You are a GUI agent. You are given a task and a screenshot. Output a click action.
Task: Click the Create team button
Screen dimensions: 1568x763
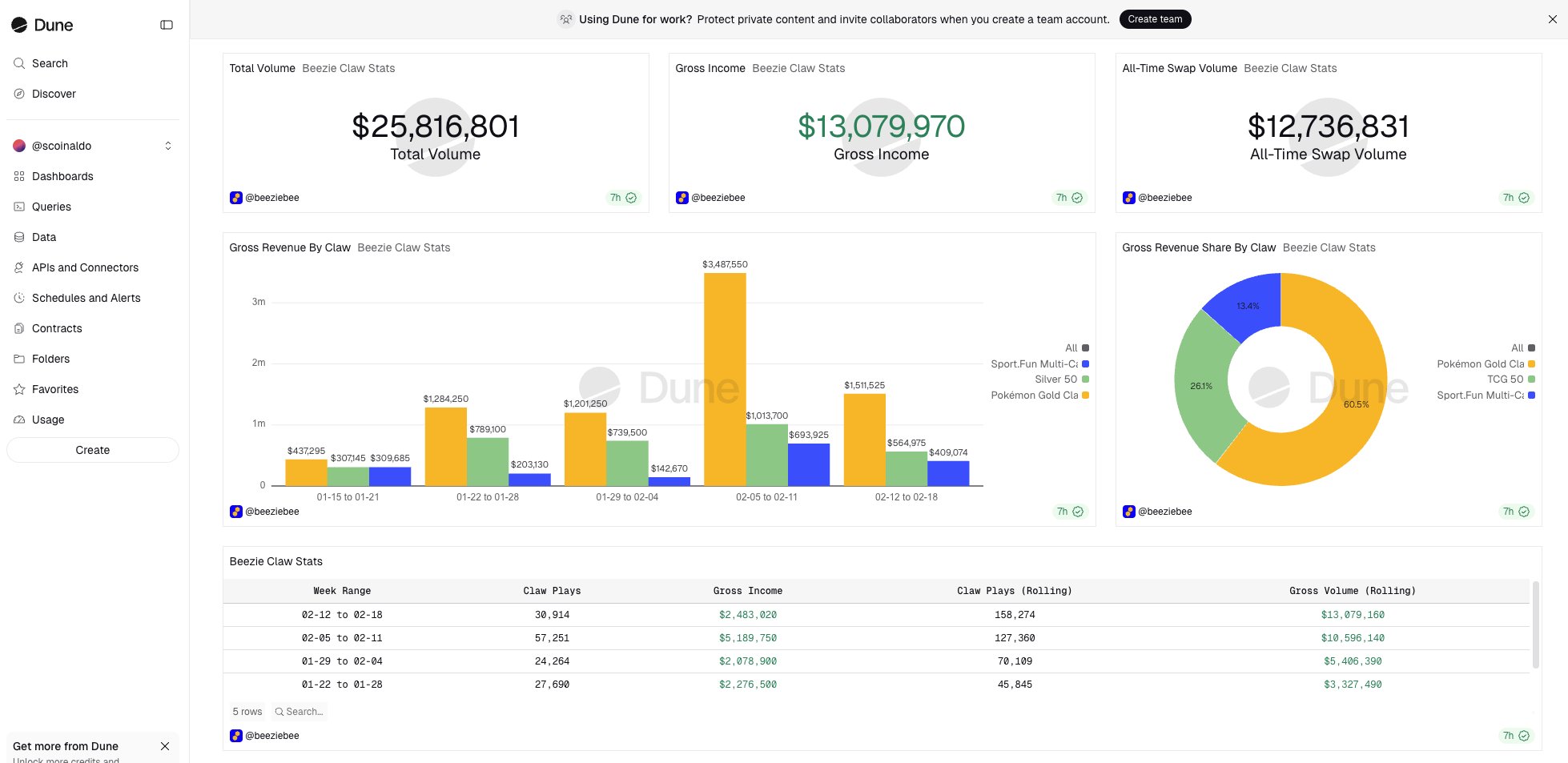[x=1154, y=19]
